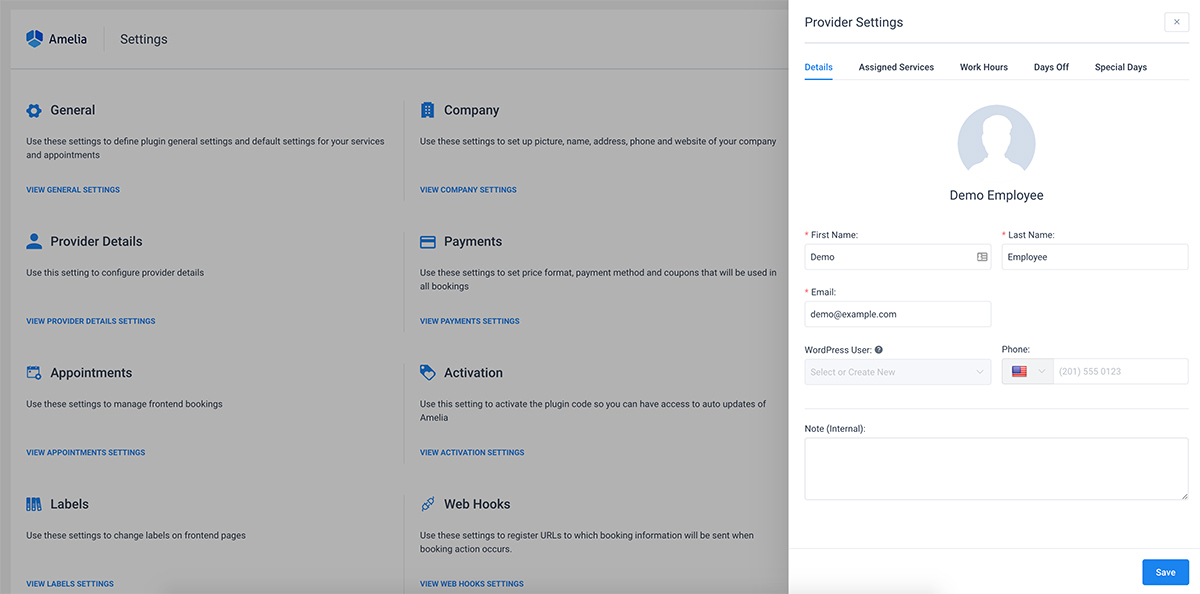This screenshot has width=1200, height=594.
Task: Click the Settings page title
Action: [x=144, y=39]
